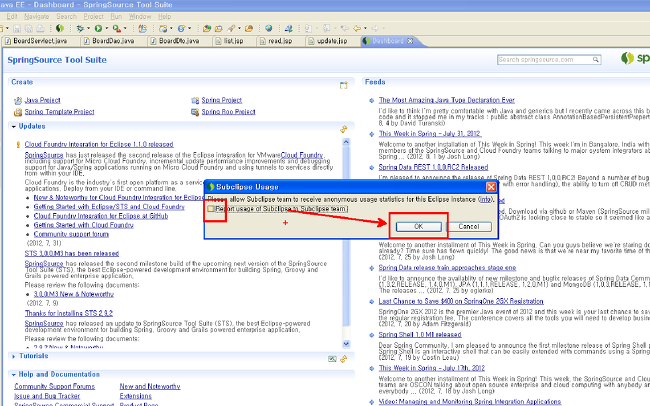Click the Open Web Browser globe icon

[x=269, y=29]
